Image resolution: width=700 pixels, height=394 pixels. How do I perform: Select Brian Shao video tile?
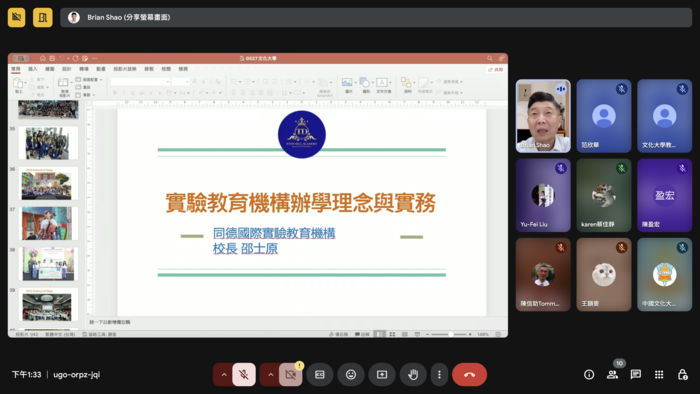point(543,116)
